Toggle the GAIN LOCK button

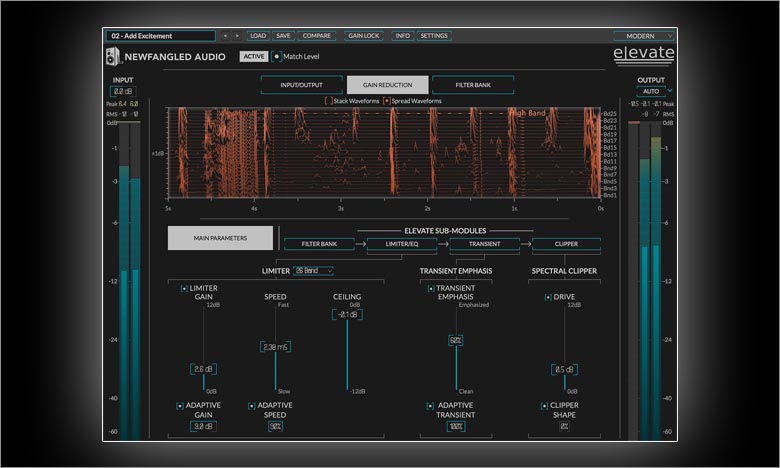click(364, 36)
